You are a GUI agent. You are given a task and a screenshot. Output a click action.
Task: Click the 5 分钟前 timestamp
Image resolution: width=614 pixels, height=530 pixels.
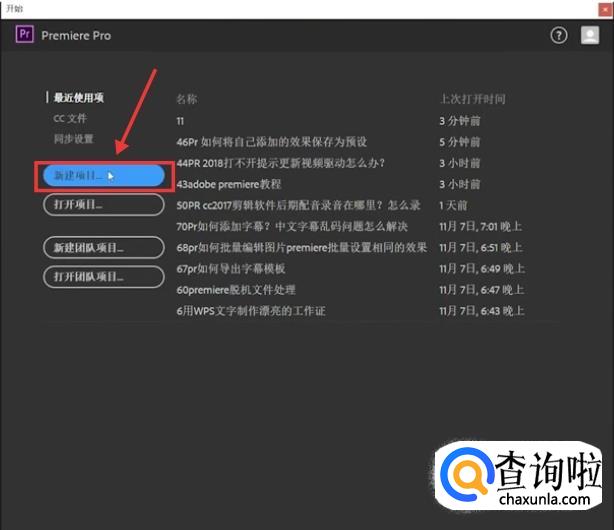460,142
